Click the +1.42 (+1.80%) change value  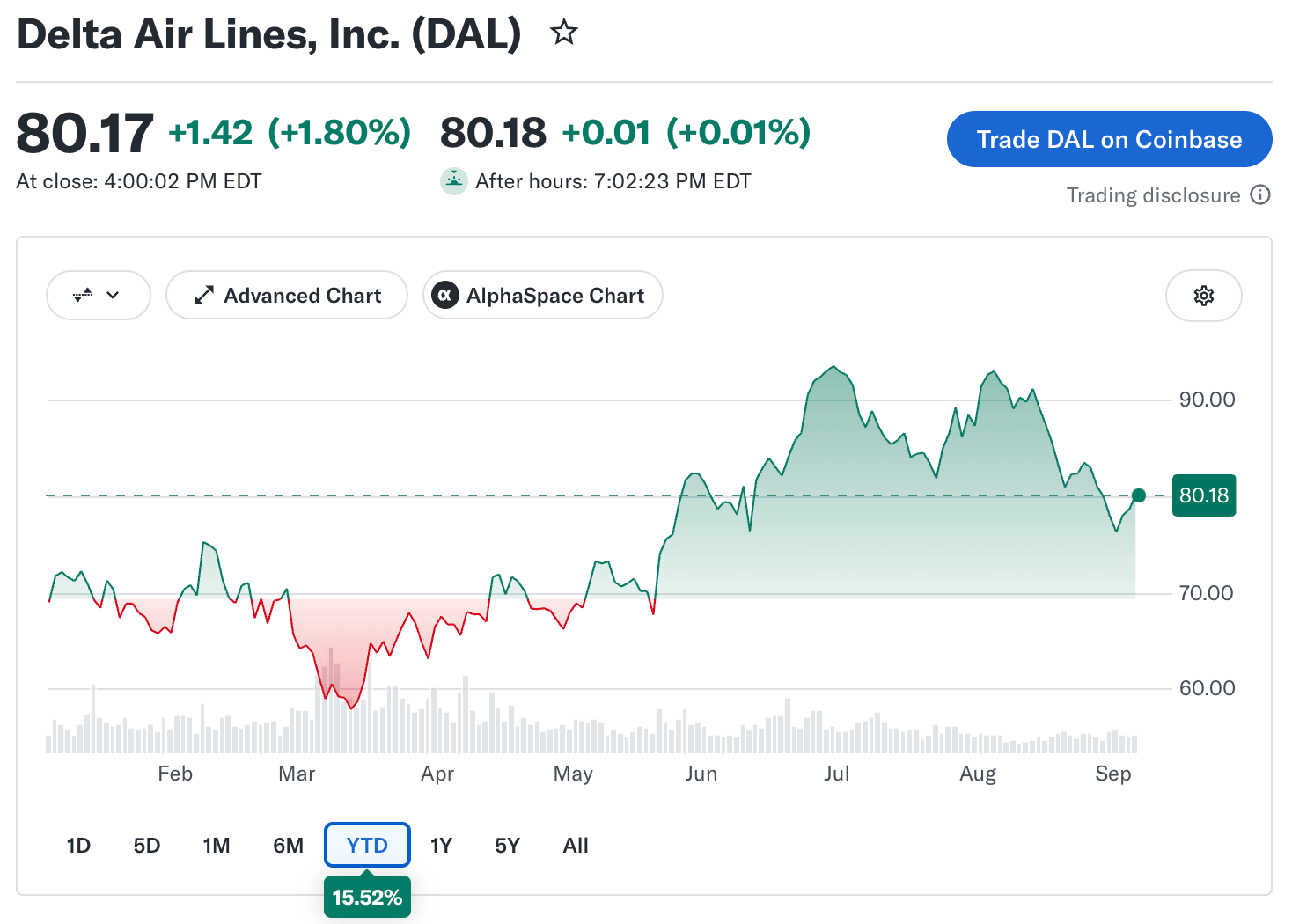[x=290, y=132]
